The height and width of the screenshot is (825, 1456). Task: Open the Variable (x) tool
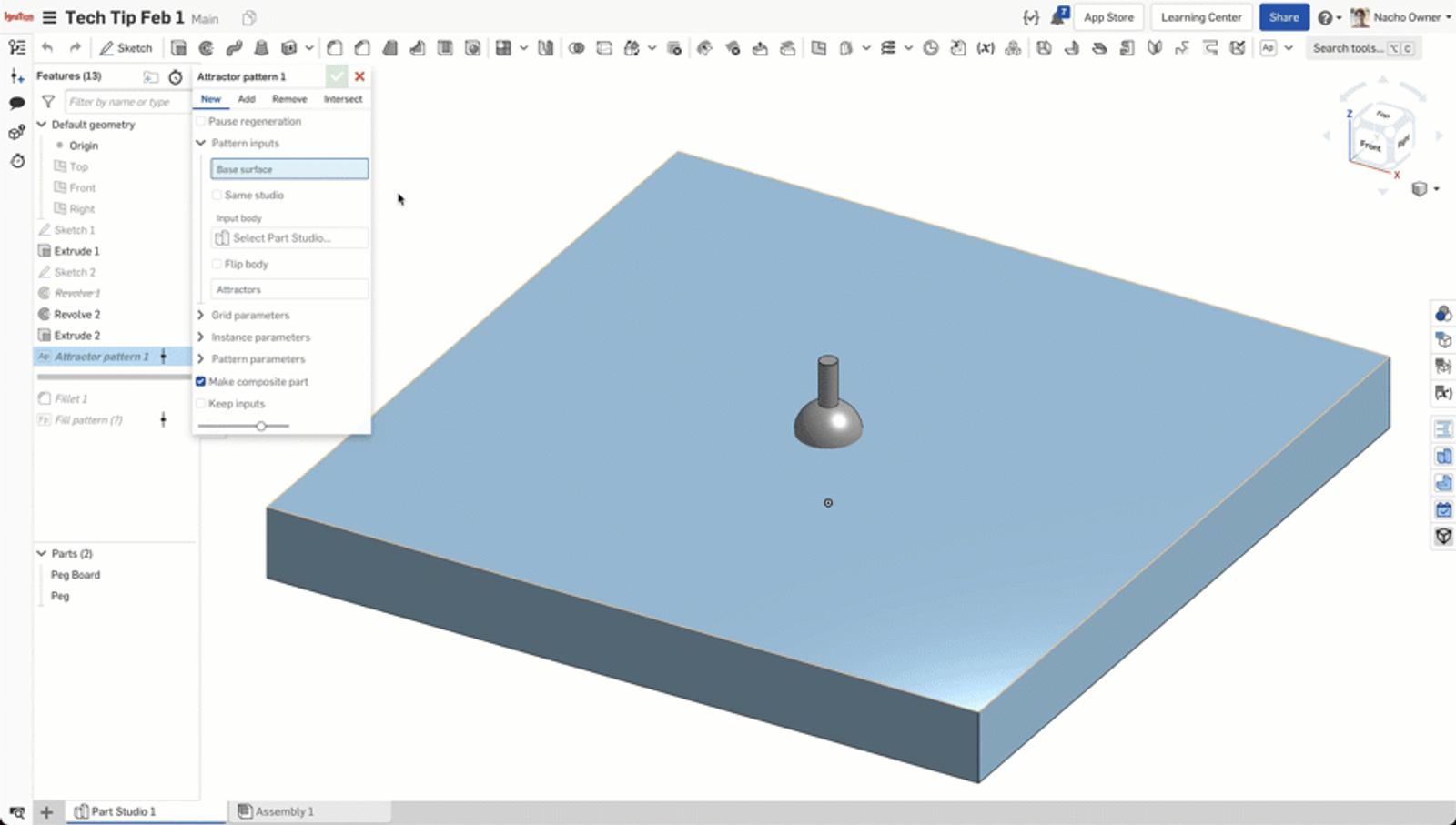[x=986, y=48]
